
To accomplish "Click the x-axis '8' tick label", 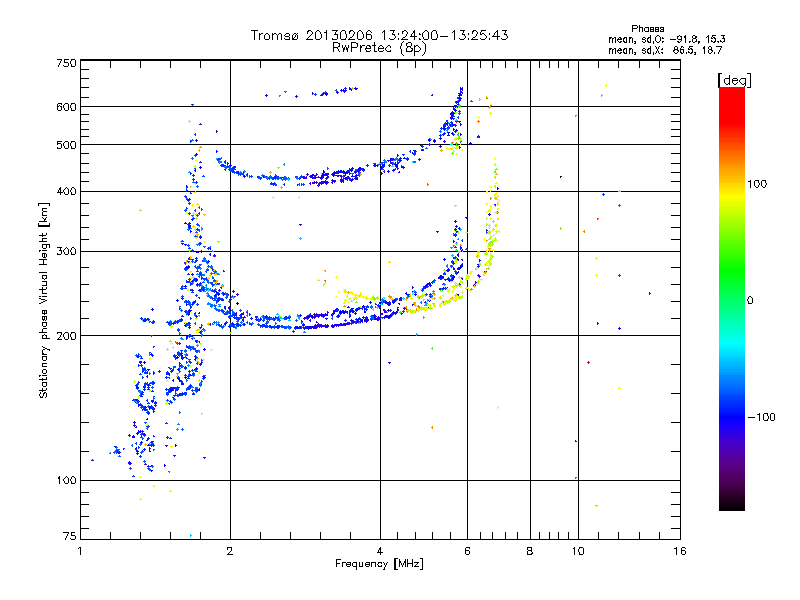I will point(530,551).
